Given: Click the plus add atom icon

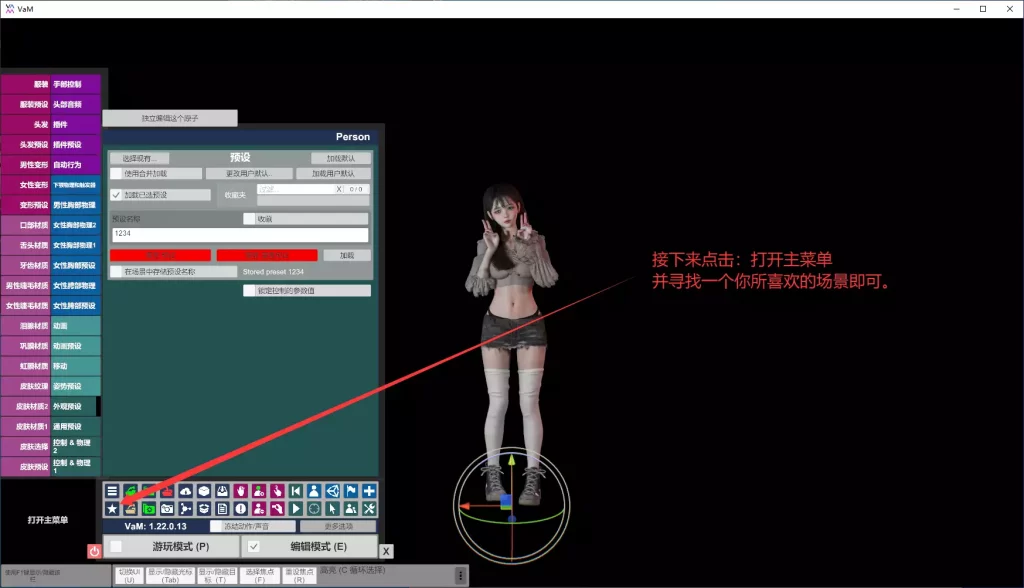Looking at the screenshot, I should (x=369, y=491).
